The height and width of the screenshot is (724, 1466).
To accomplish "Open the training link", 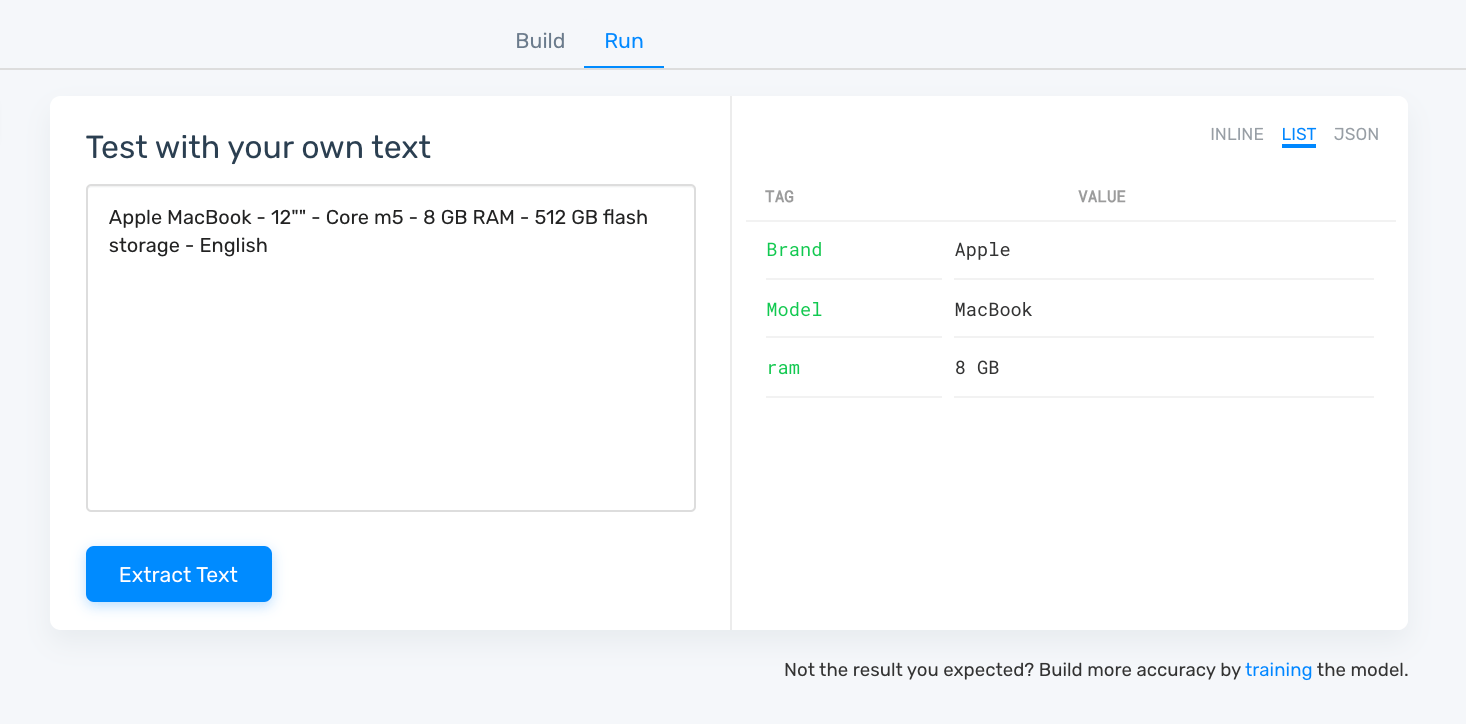I will [1278, 670].
